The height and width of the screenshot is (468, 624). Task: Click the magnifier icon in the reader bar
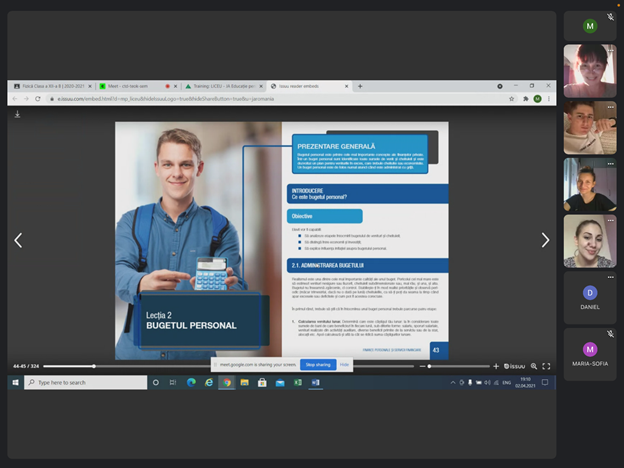coord(534,366)
